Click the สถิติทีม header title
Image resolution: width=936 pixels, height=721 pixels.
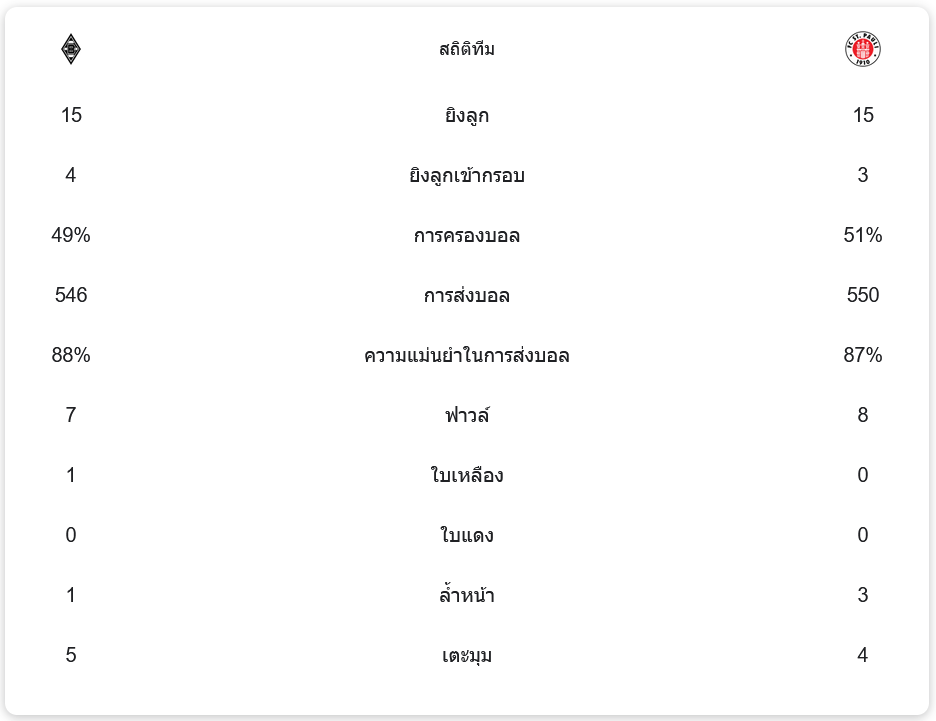tap(467, 49)
